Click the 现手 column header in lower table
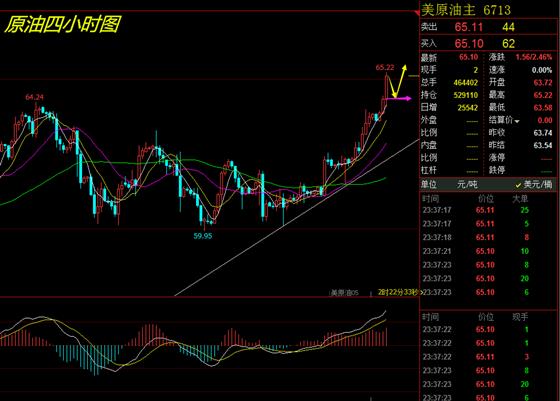 [520, 317]
